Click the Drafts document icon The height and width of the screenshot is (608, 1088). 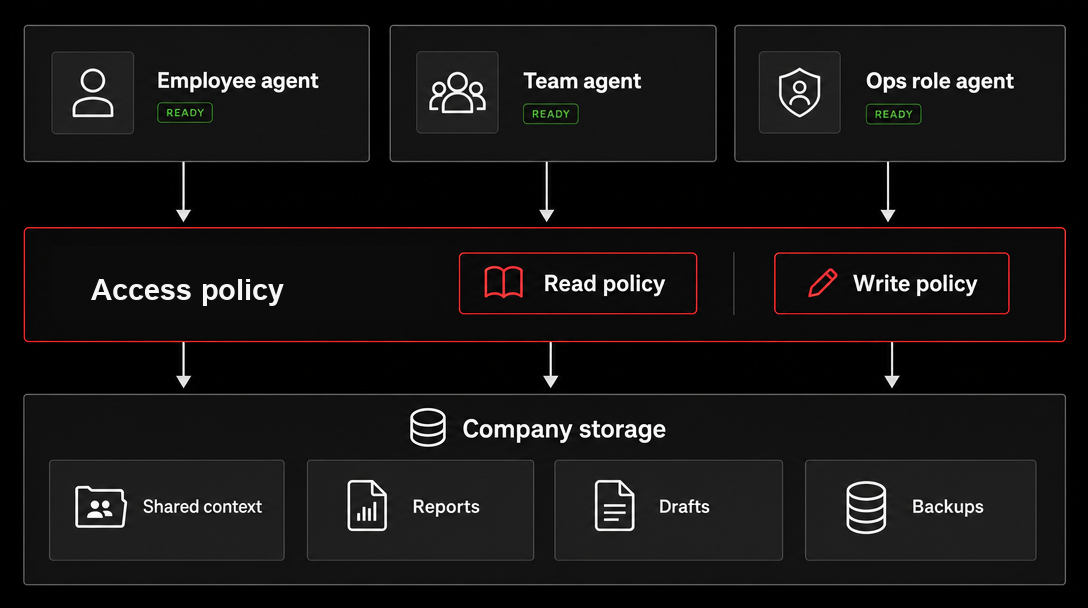614,506
